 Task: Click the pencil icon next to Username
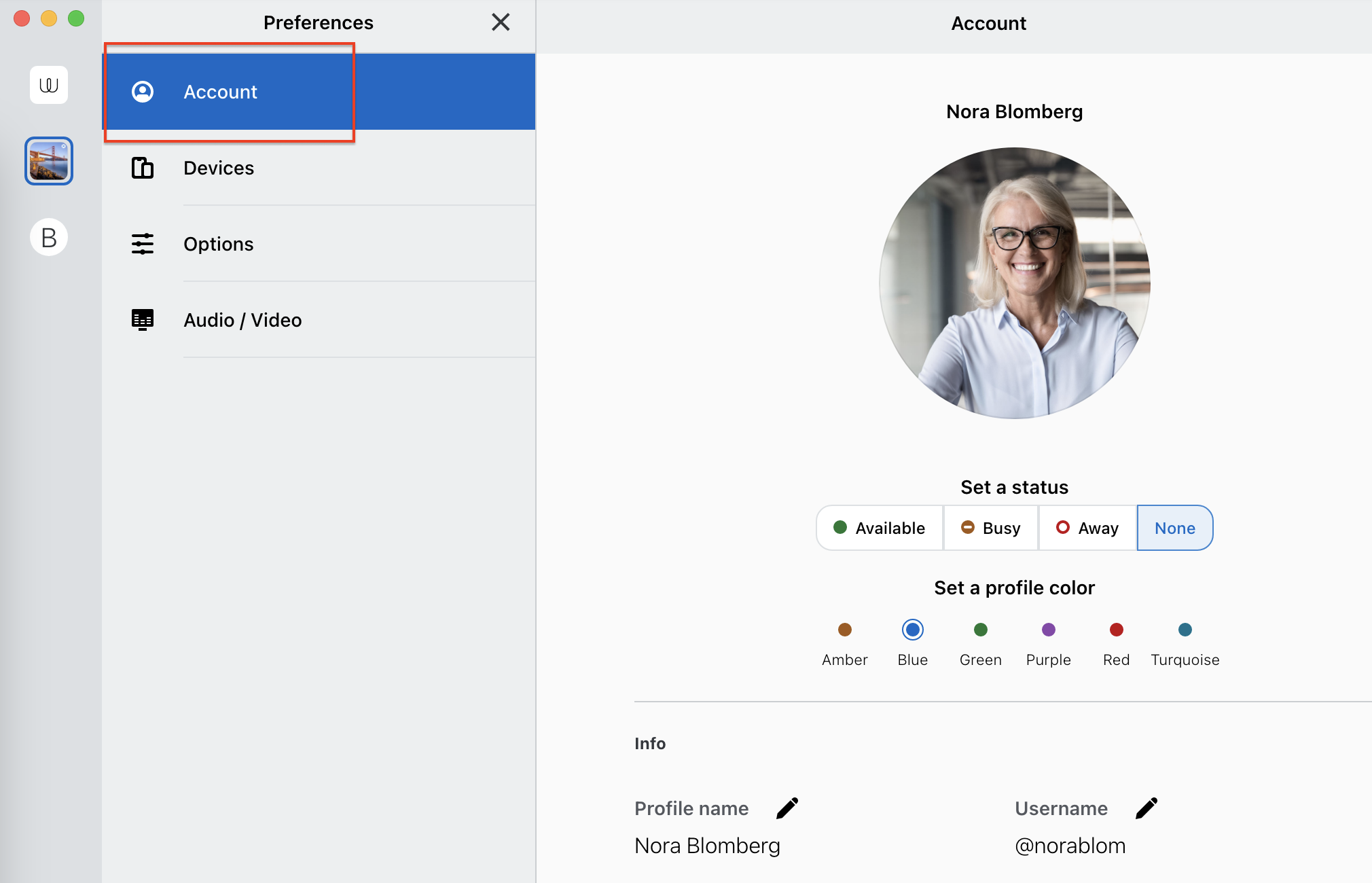(x=1147, y=808)
